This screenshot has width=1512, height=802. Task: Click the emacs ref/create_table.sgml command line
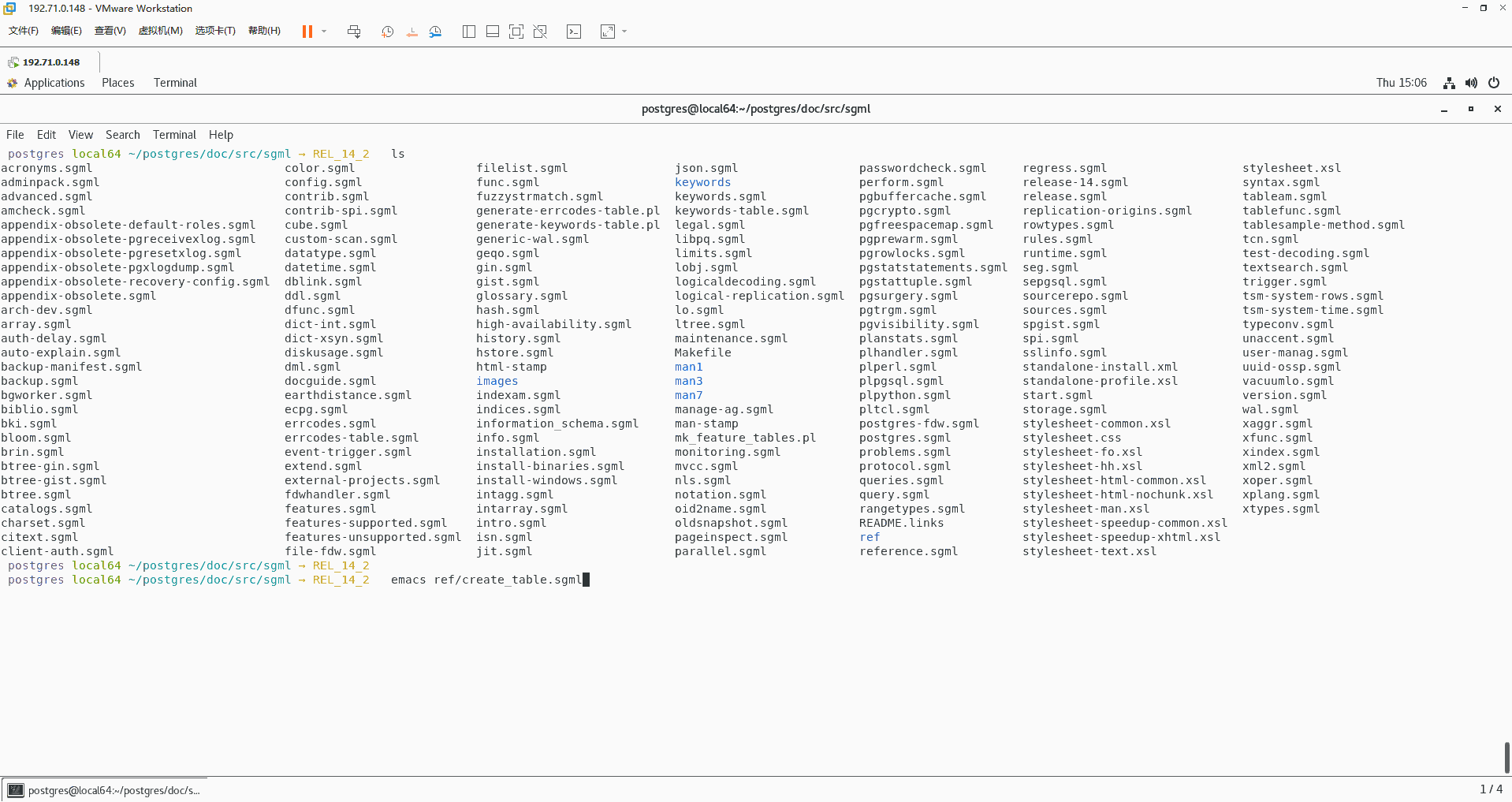(x=486, y=580)
